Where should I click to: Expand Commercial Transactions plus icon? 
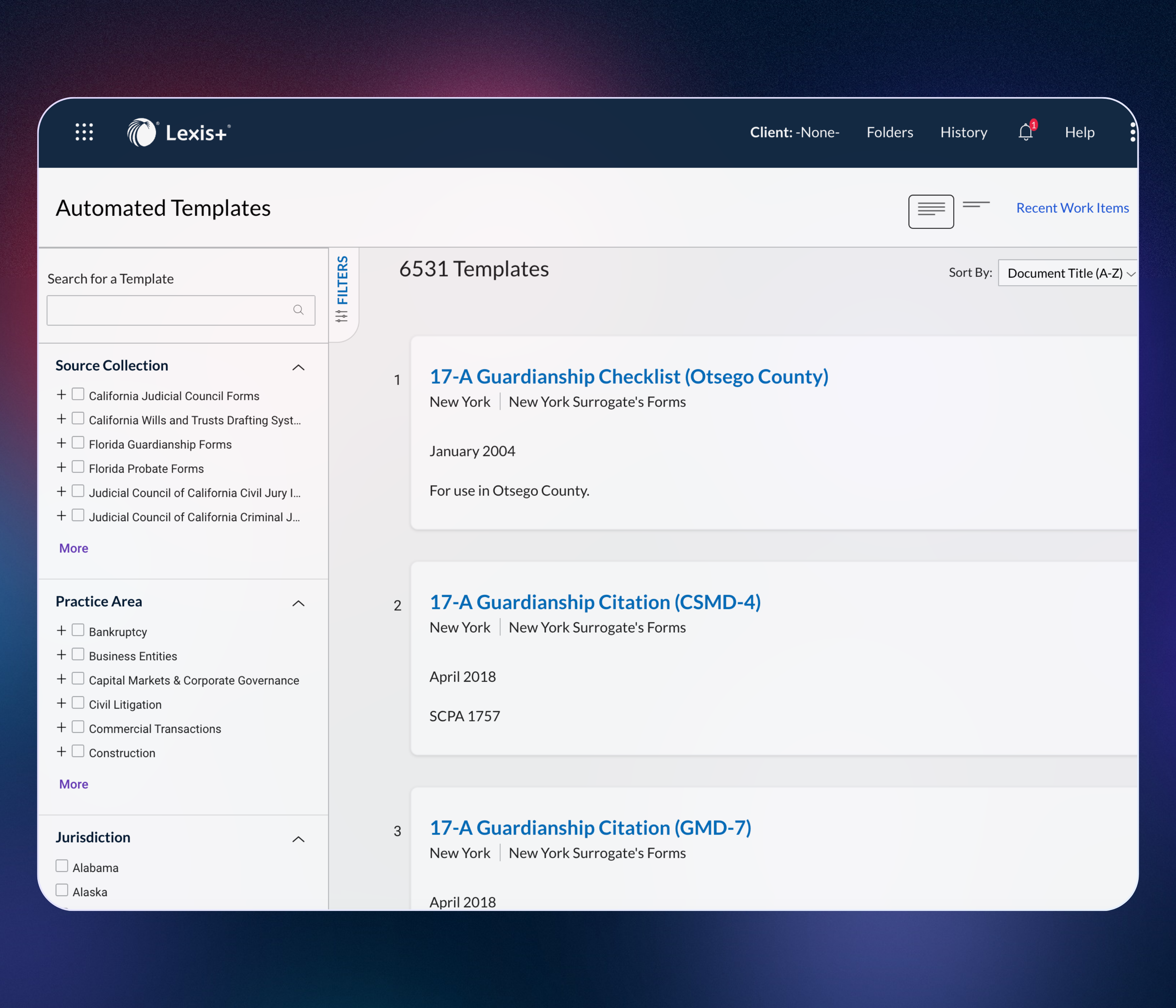click(x=61, y=728)
